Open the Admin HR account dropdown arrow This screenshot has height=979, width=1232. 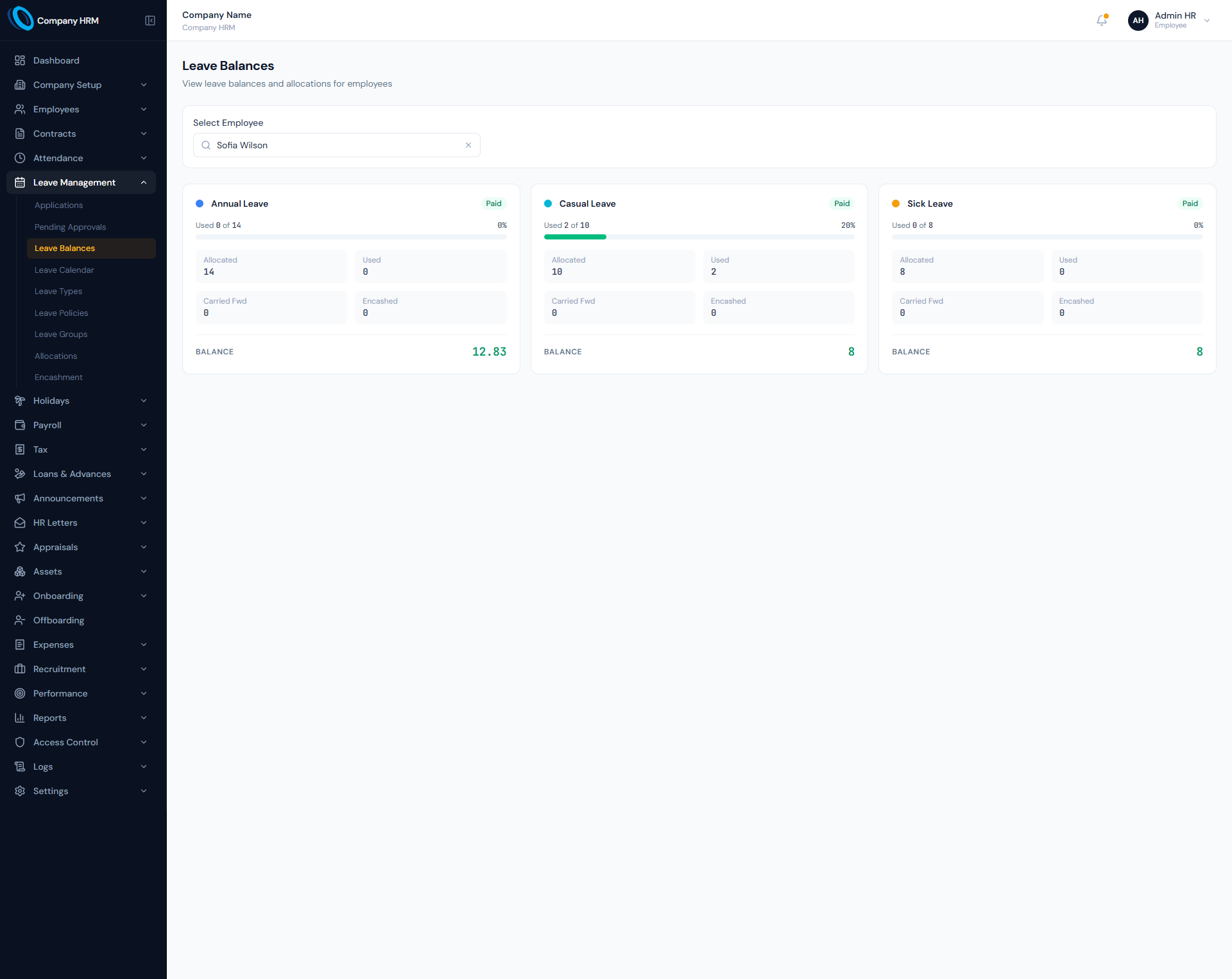[x=1207, y=21]
